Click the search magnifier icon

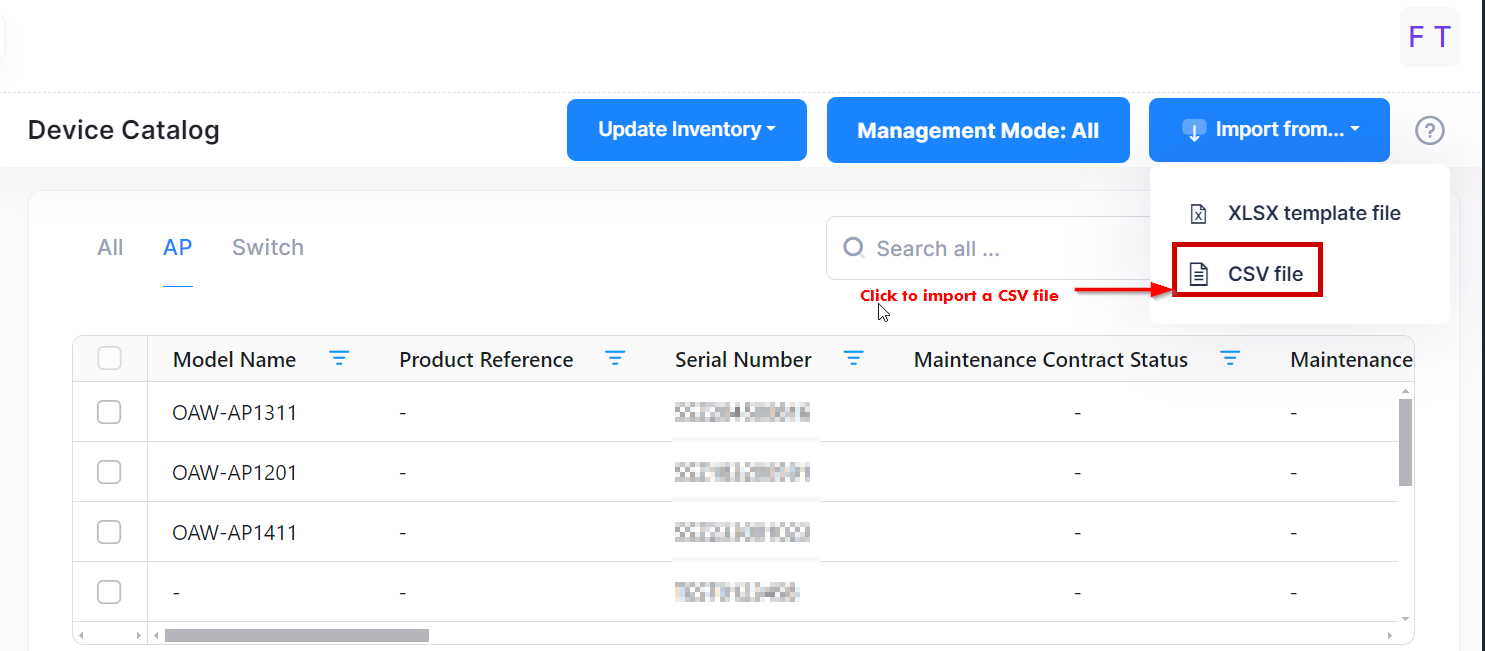pos(853,248)
